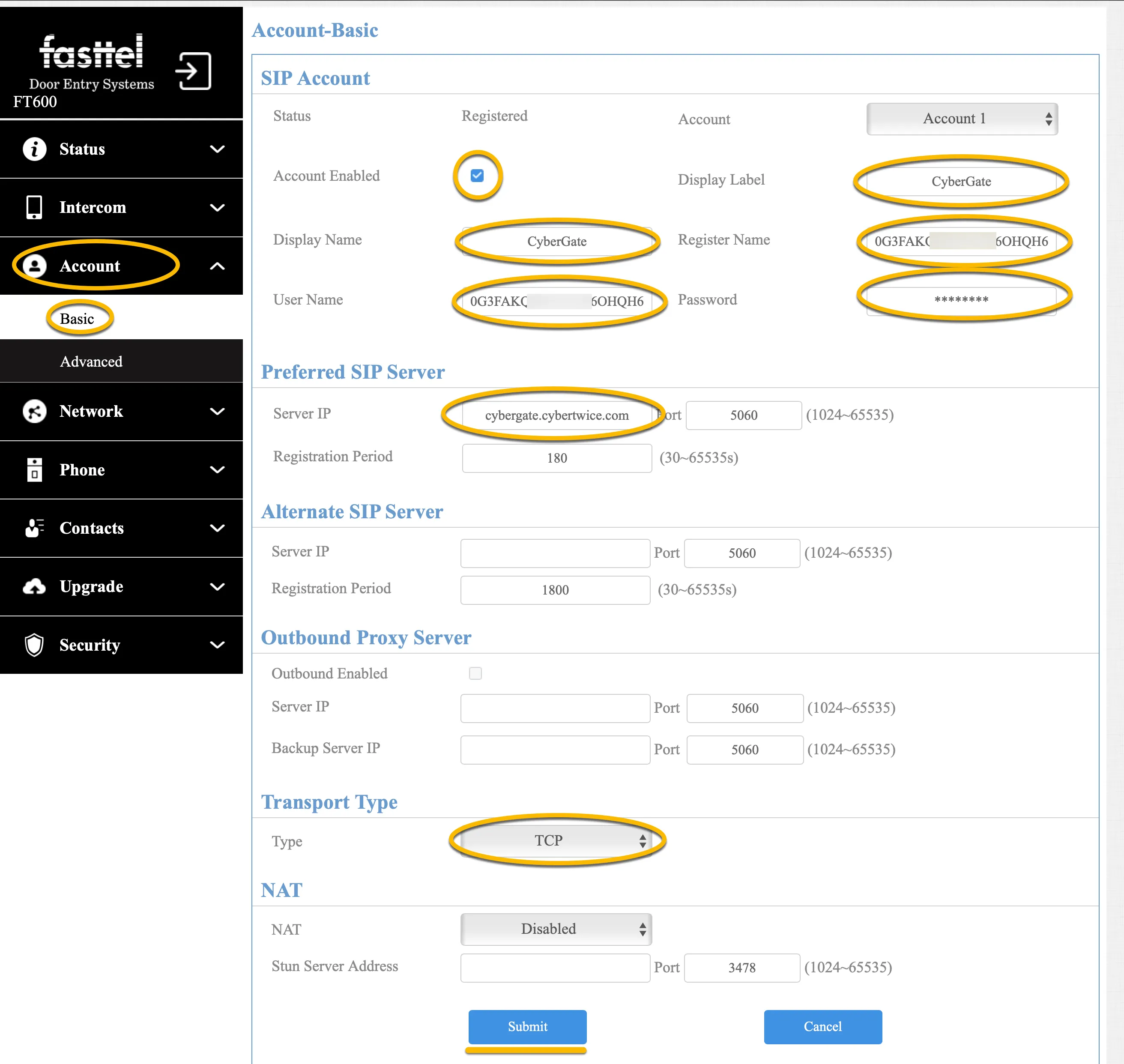Click the Preferred SIP Server IP field
1124x1064 pixels.
click(557, 415)
